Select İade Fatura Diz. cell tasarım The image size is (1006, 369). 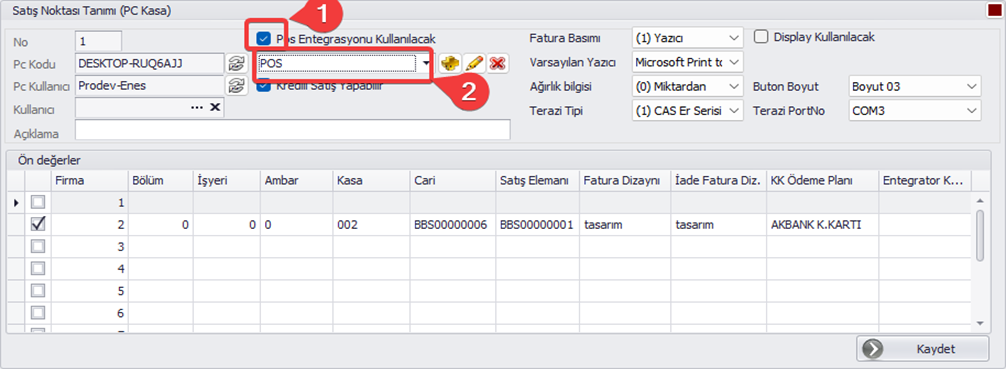719,225
